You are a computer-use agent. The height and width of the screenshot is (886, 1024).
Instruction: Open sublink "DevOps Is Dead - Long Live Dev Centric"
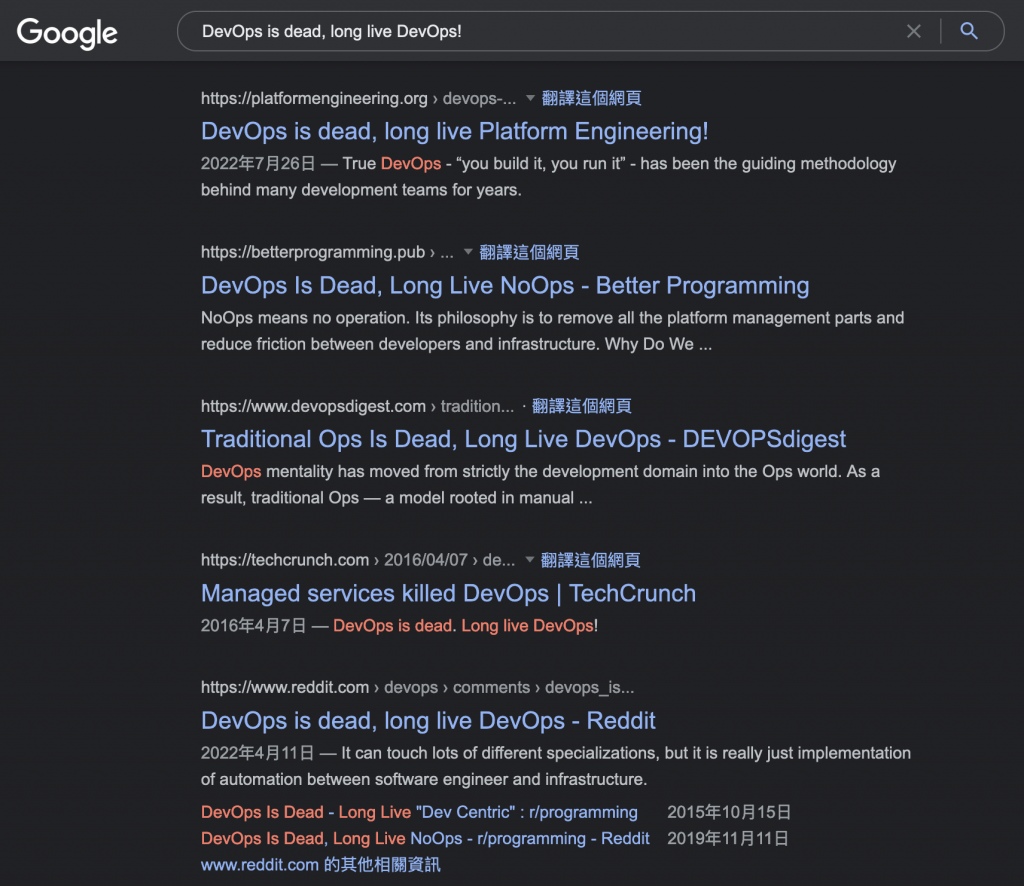pyautogui.click(x=419, y=812)
